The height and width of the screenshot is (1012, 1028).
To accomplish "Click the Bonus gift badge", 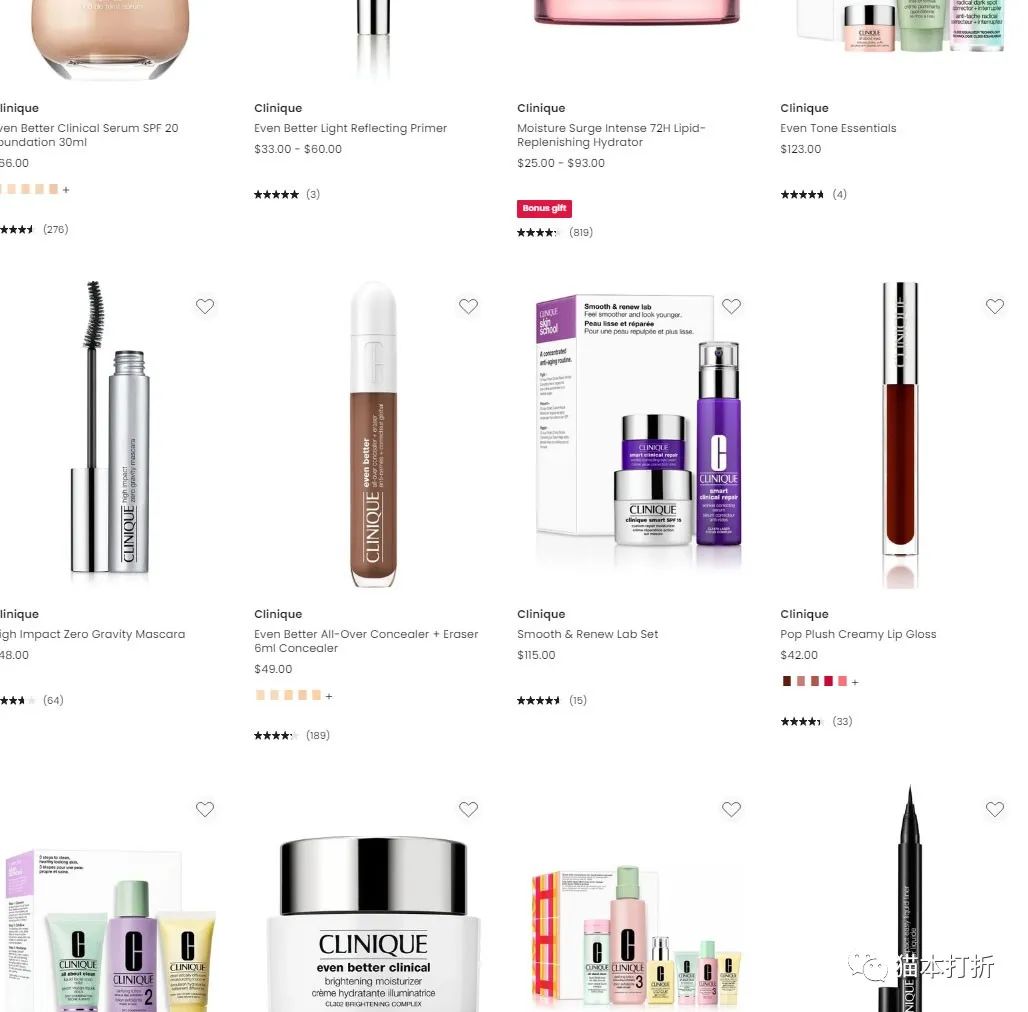I will (544, 208).
